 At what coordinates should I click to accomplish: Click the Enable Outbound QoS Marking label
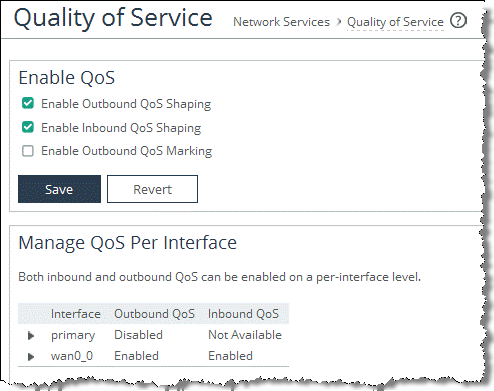tap(127, 151)
